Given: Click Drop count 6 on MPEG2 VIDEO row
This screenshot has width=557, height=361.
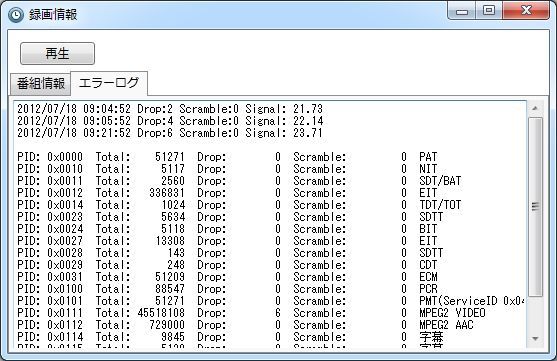Looking at the screenshot, I should [278, 313].
